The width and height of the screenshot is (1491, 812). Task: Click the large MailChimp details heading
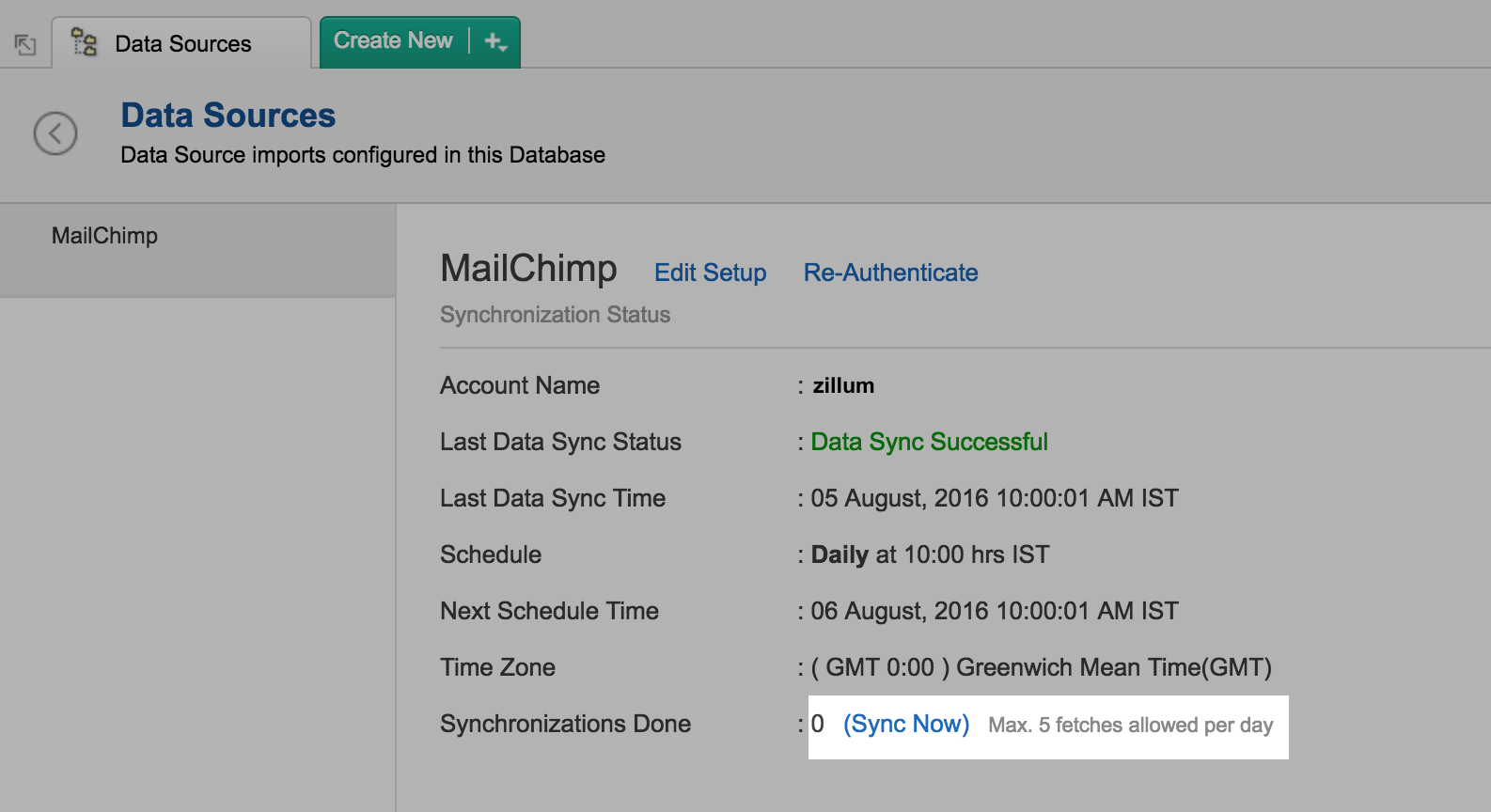click(528, 269)
